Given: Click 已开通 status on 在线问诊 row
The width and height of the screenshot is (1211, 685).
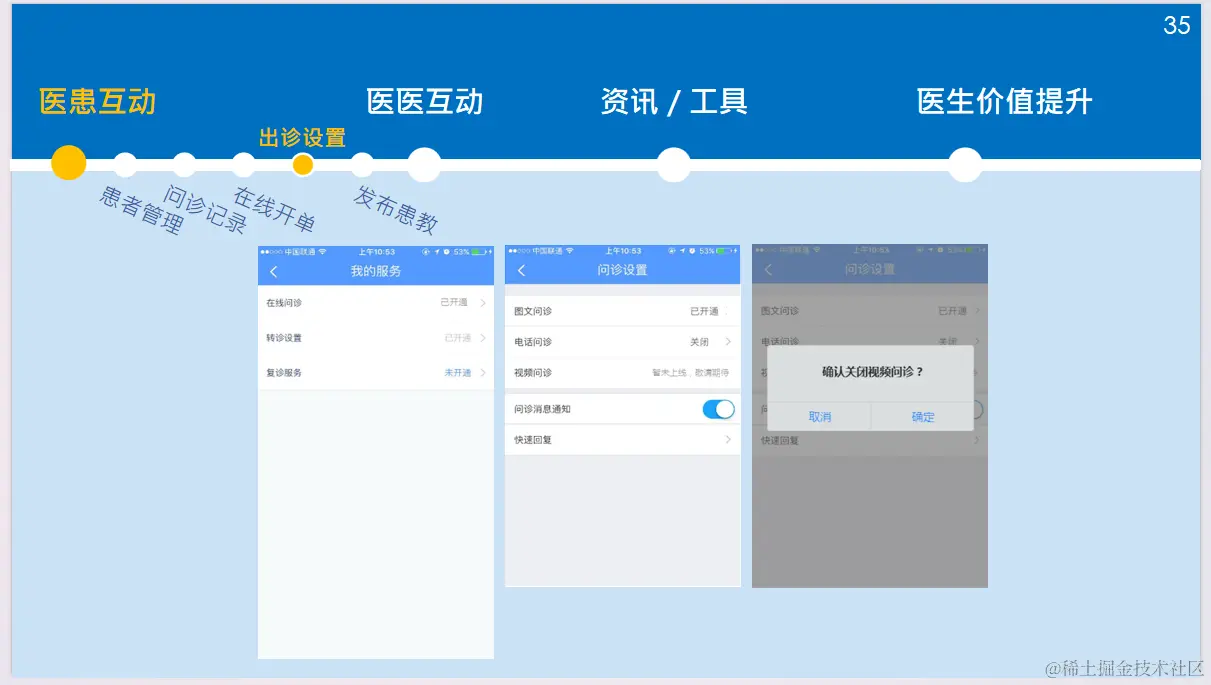Looking at the screenshot, I should pos(454,303).
